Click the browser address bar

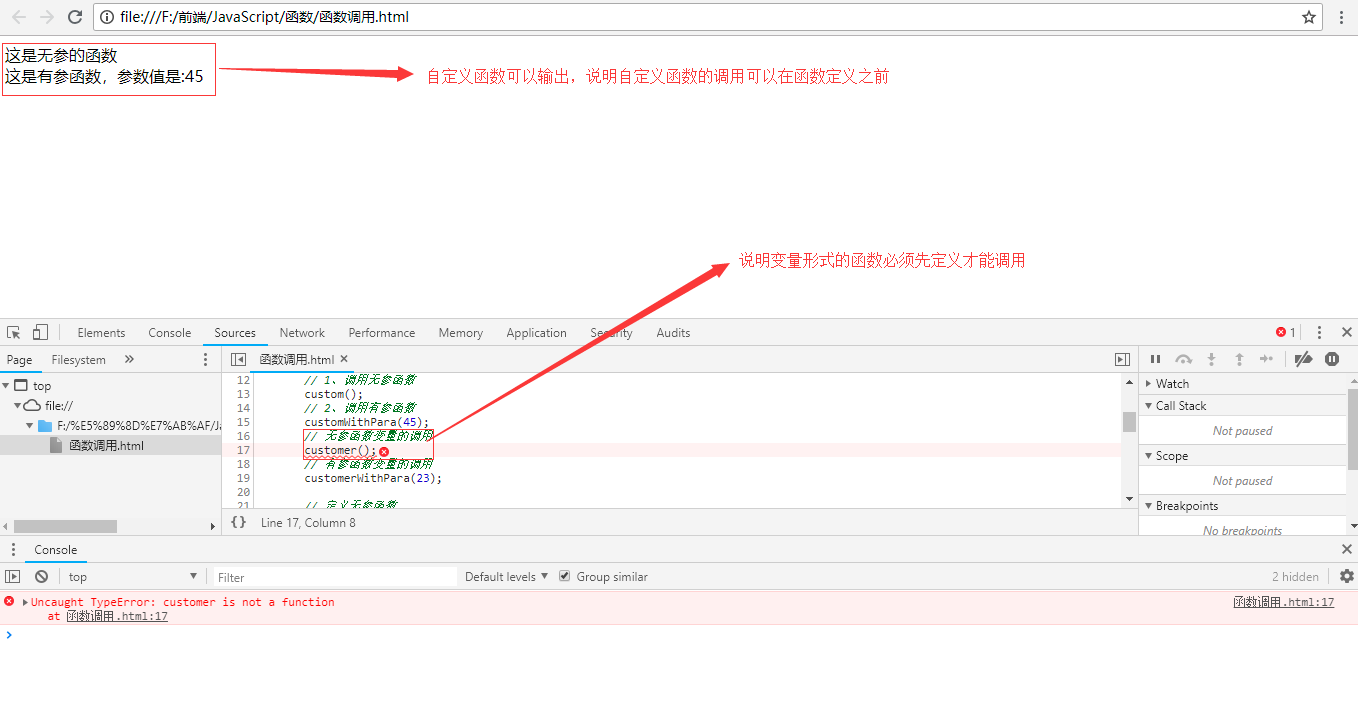(x=708, y=17)
